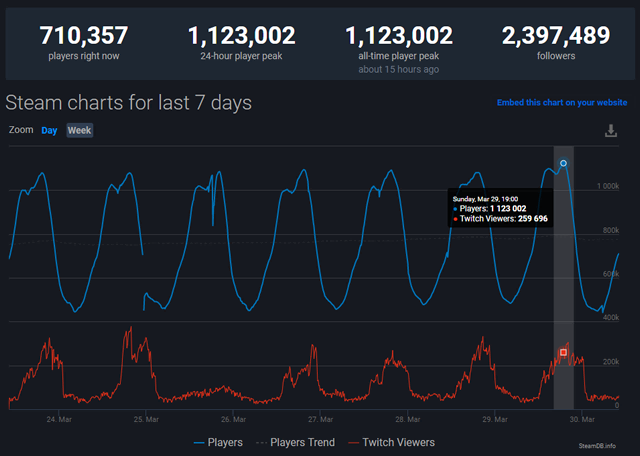Click the '27. Mar' date axis label
The image size is (640, 456).
click(x=320, y=420)
